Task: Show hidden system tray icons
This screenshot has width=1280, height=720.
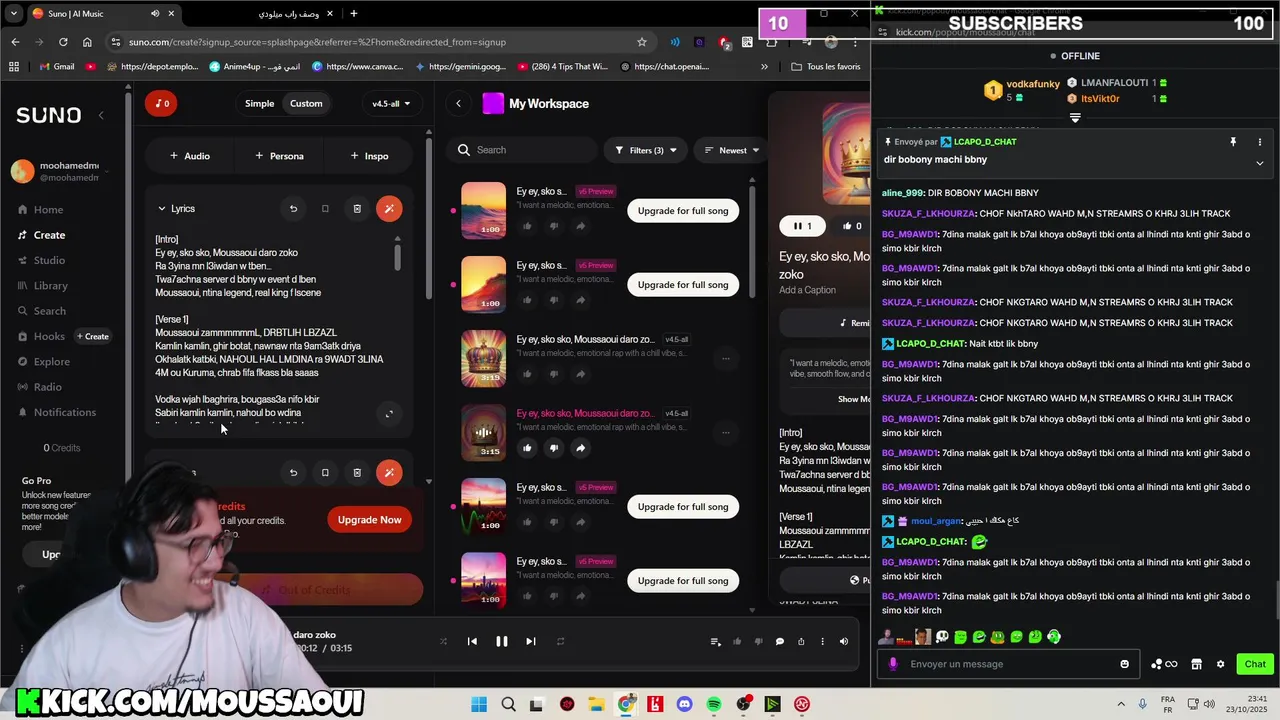Action: pos(1121,704)
